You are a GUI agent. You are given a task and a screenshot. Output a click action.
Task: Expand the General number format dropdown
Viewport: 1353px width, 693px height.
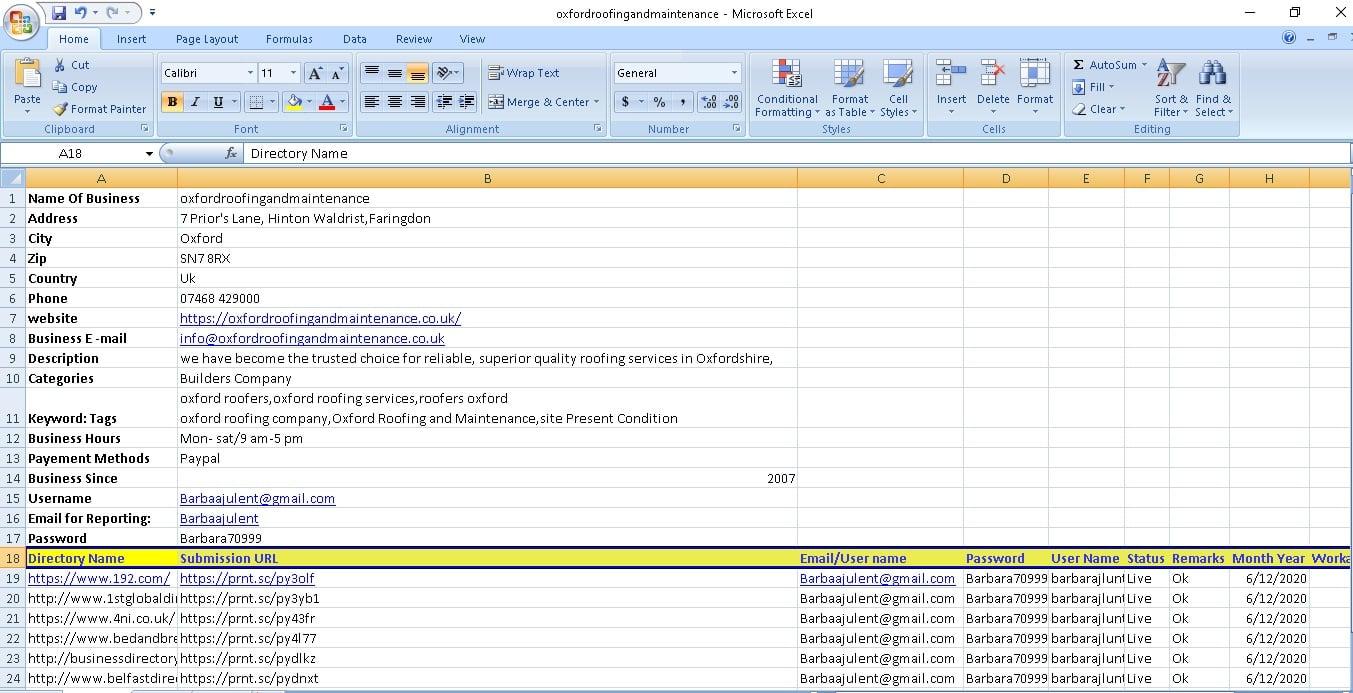click(734, 73)
